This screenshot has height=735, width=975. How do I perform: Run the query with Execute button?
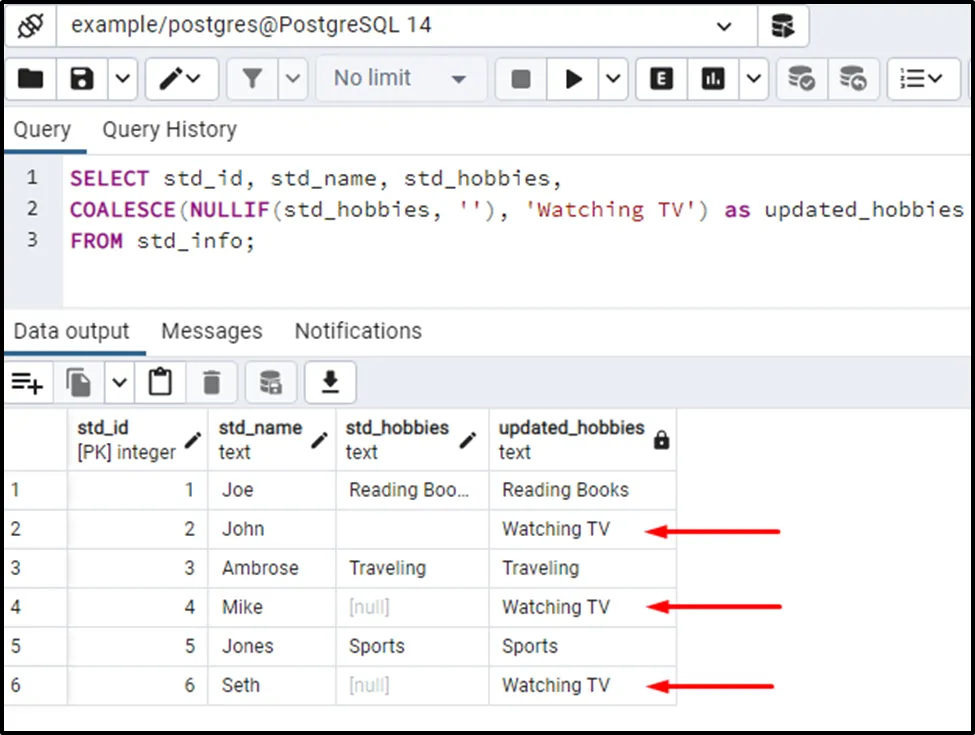tap(574, 79)
